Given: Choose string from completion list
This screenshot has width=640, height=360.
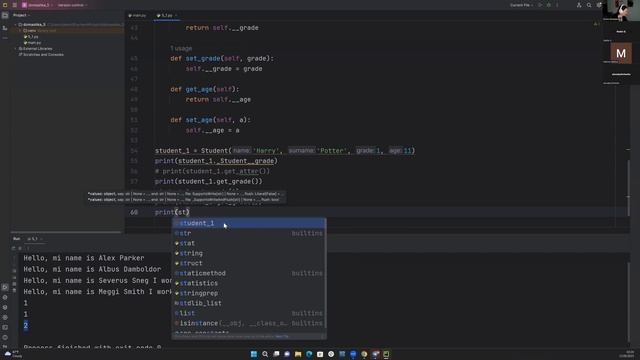Looking at the screenshot, I should click(249, 253).
